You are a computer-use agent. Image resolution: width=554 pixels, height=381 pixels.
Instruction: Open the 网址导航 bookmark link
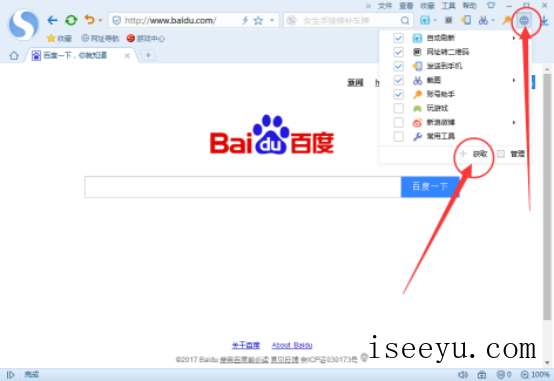point(100,38)
